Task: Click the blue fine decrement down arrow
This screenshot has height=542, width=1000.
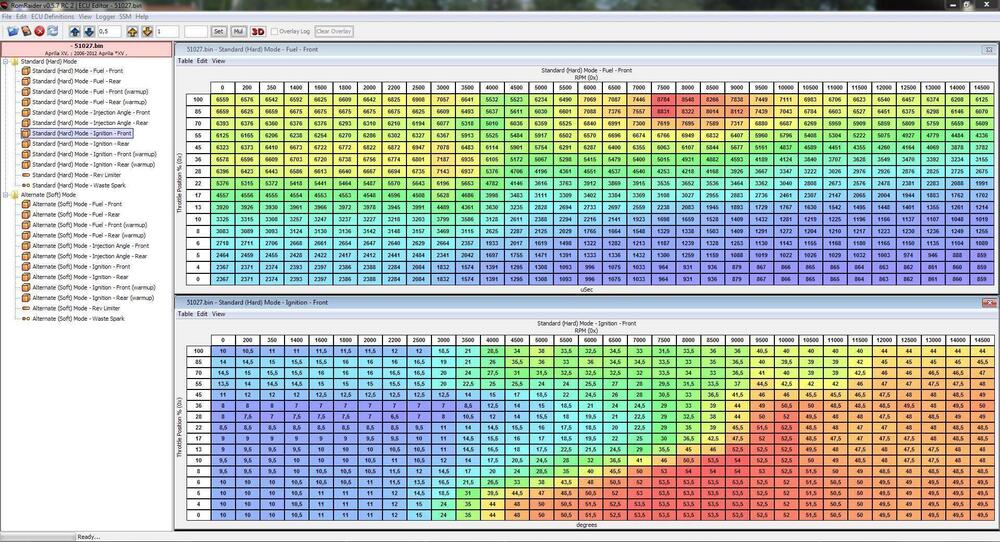Action: [89, 31]
